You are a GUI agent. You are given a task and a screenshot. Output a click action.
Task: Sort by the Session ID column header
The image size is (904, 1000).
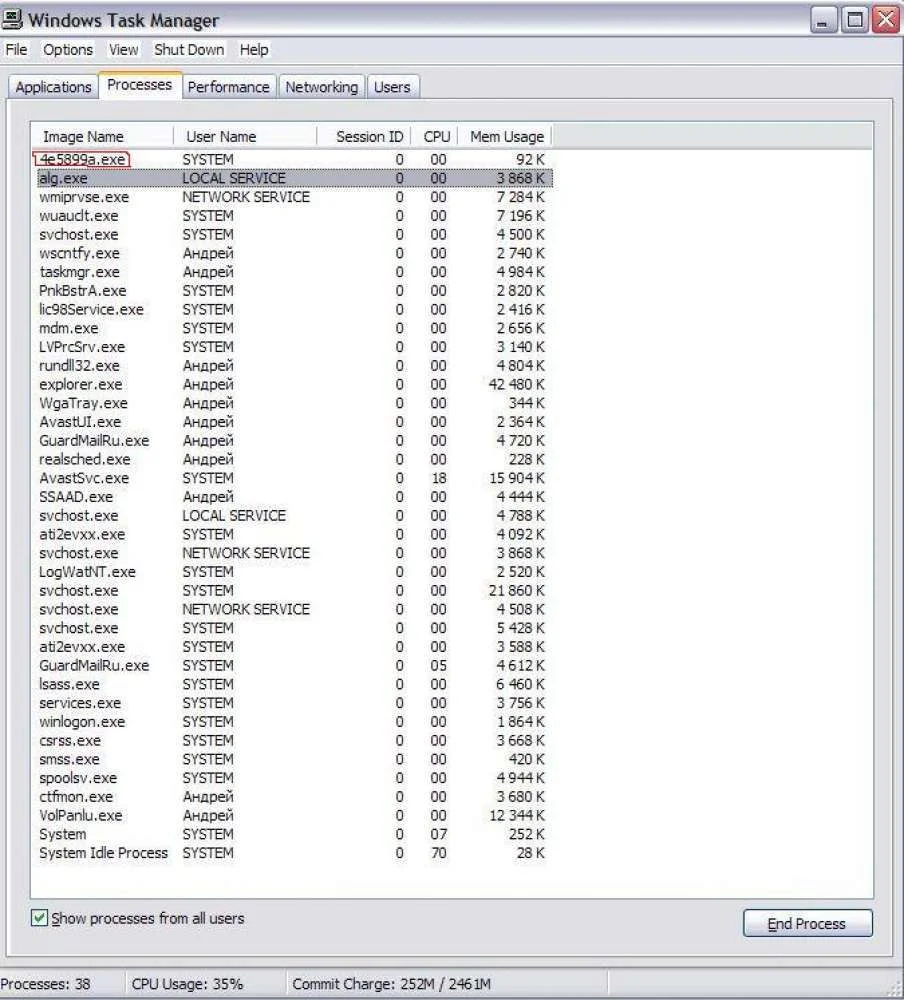pyautogui.click(x=364, y=136)
